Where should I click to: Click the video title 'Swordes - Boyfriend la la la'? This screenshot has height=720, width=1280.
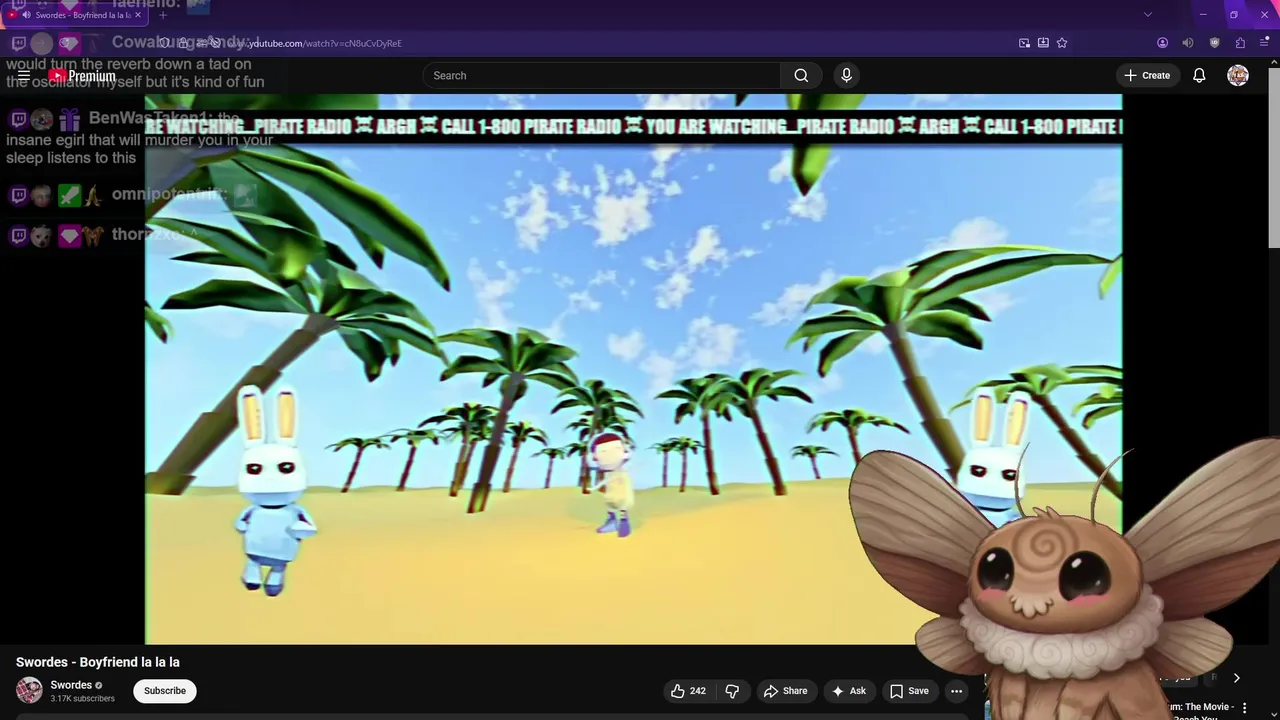(x=98, y=662)
